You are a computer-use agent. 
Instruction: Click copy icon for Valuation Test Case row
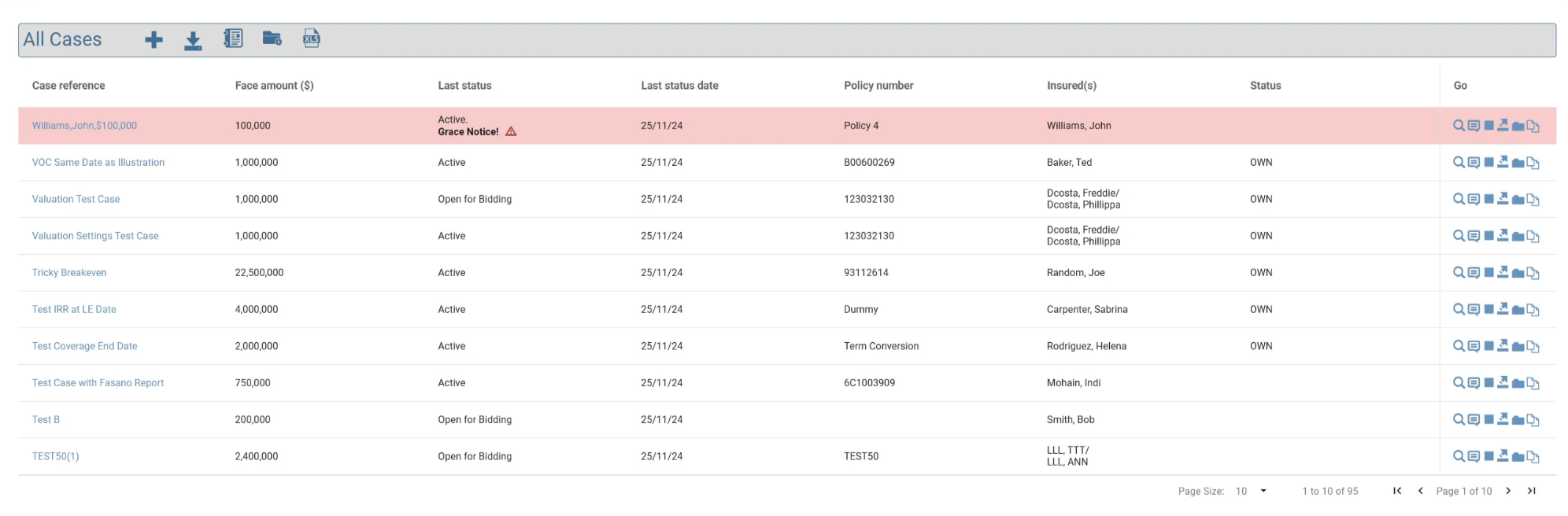click(1533, 200)
